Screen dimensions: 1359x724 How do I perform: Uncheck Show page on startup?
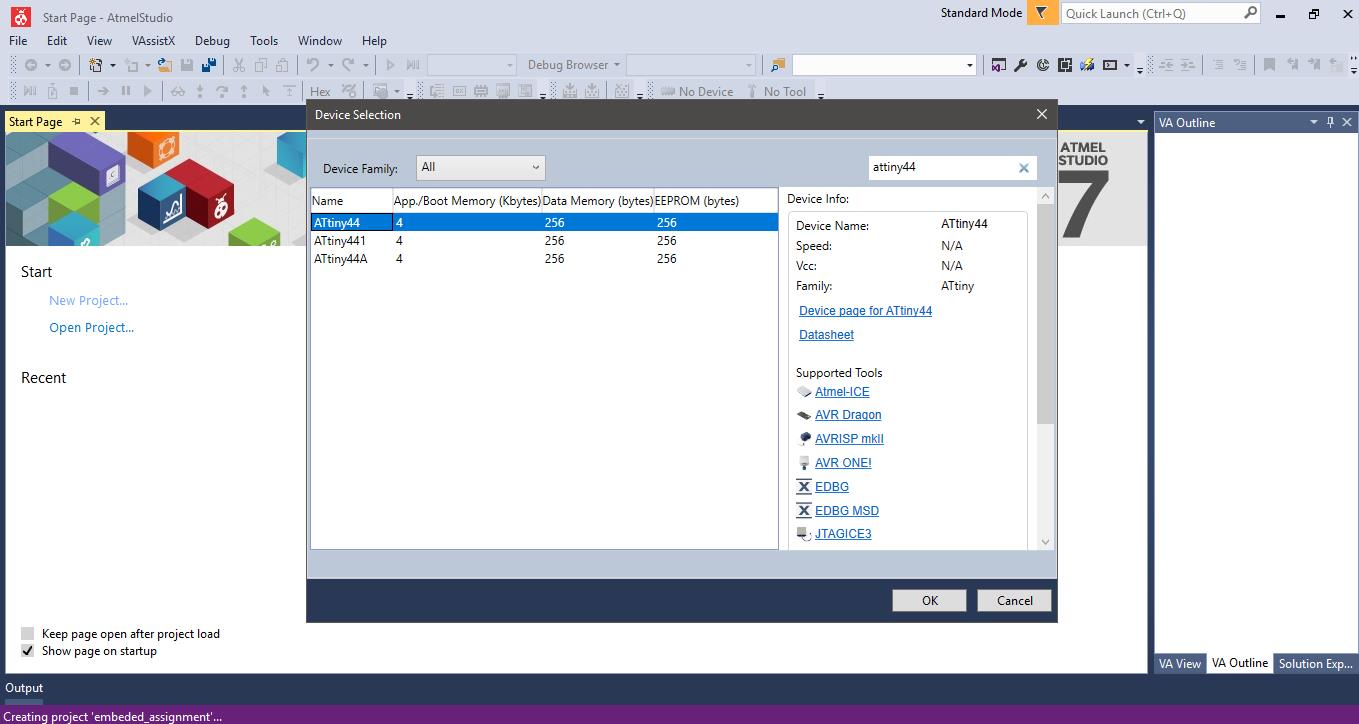(x=27, y=650)
